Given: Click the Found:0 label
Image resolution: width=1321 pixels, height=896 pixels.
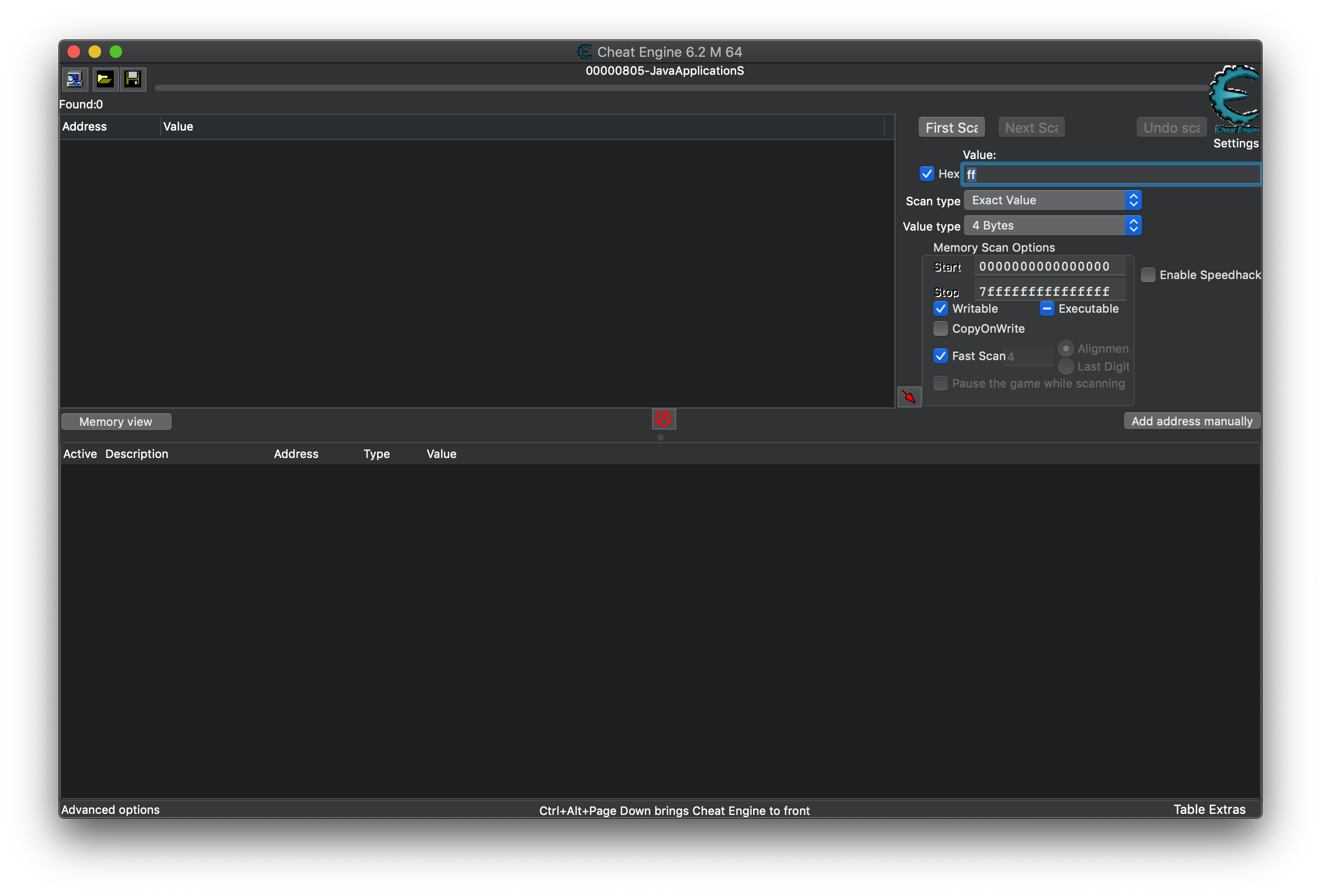Looking at the screenshot, I should pos(81,105).
